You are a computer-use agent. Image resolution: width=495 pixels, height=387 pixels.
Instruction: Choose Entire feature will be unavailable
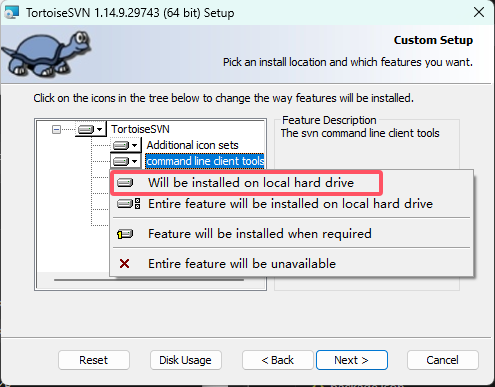[291, 264]
